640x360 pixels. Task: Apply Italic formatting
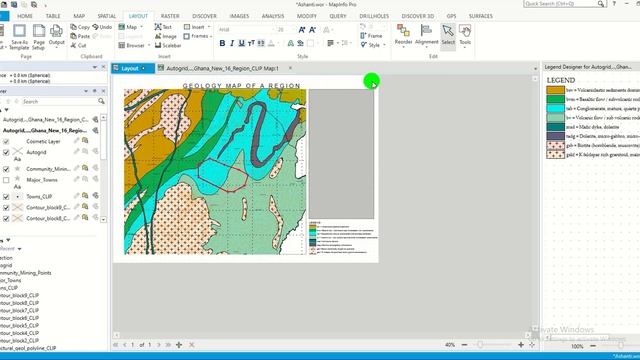[232, 43]
